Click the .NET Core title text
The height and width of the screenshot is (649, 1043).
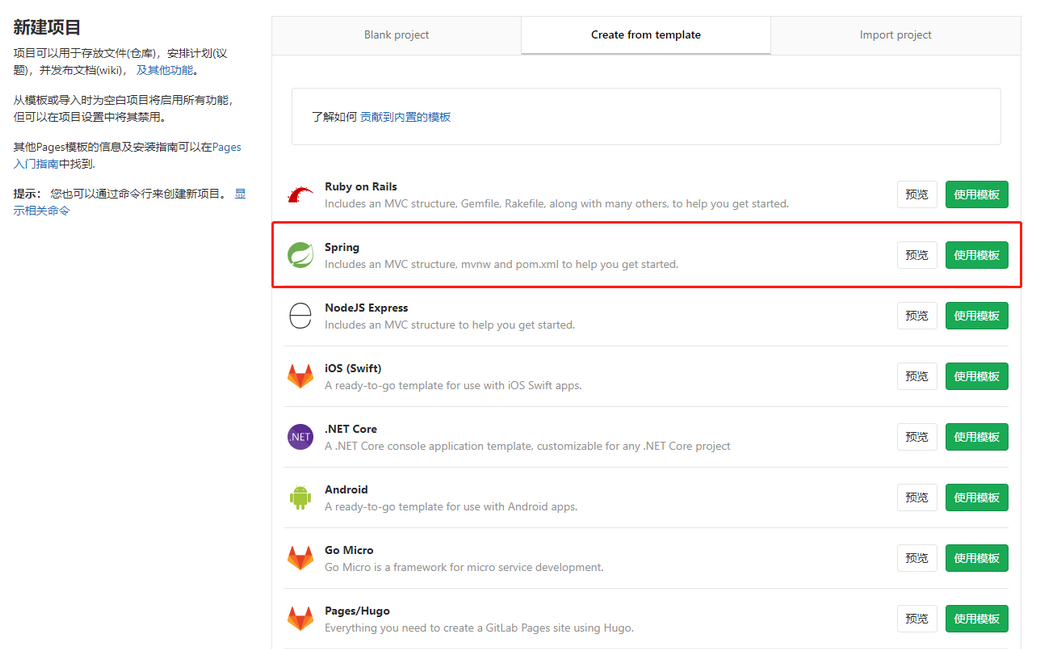(351, 429)
